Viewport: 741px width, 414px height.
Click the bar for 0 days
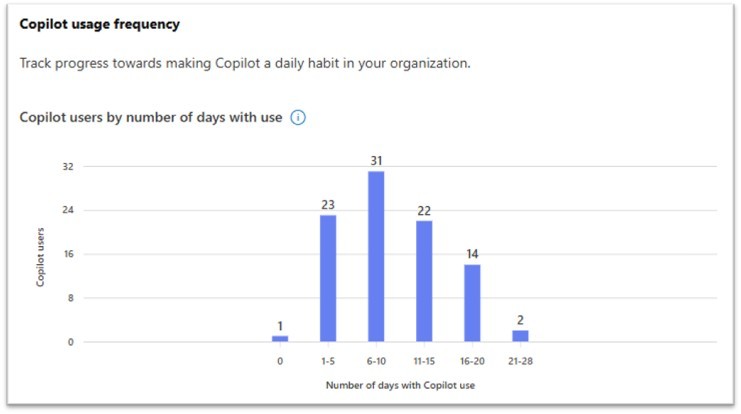point(280,338)
